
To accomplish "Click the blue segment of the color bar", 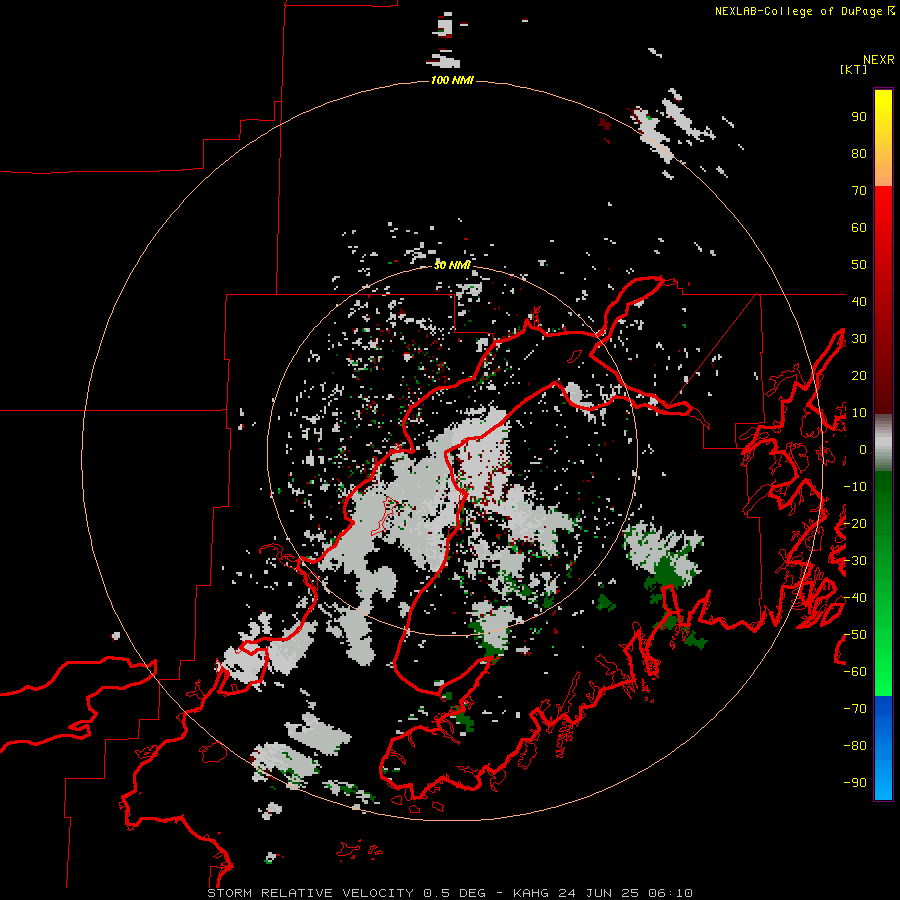I will tap(883, 748).
